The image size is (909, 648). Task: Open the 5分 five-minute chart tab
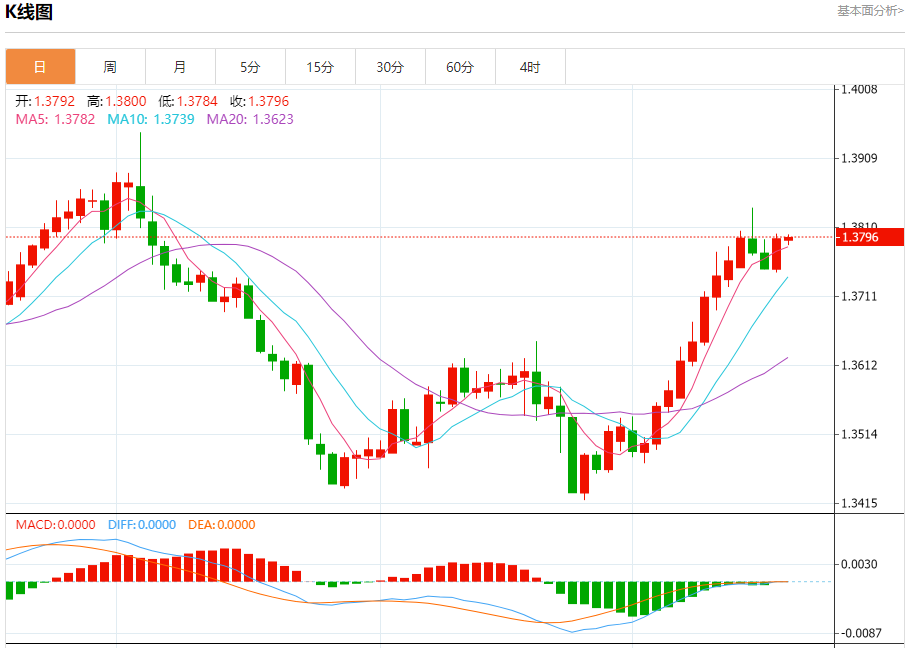pos(250,67)
